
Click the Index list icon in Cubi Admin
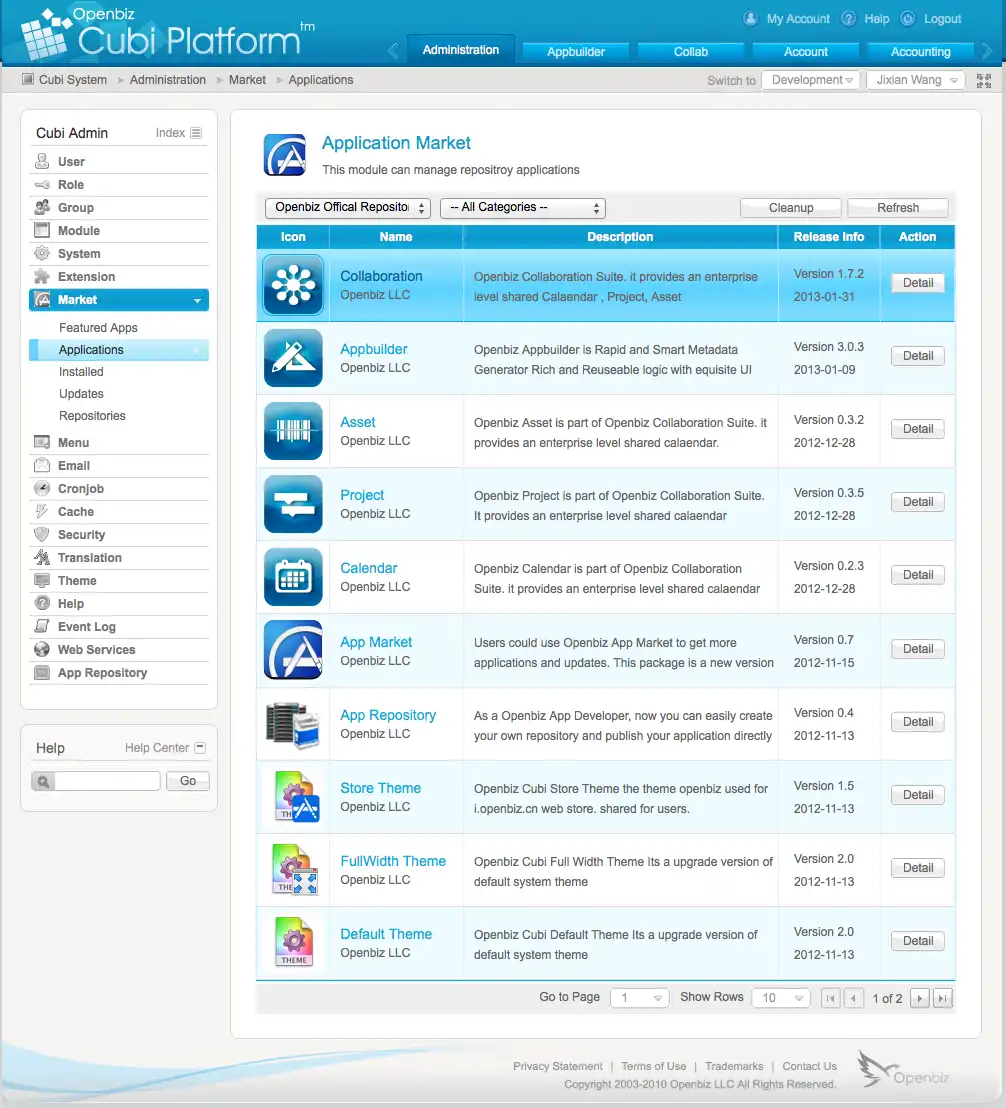pos(196,133)
